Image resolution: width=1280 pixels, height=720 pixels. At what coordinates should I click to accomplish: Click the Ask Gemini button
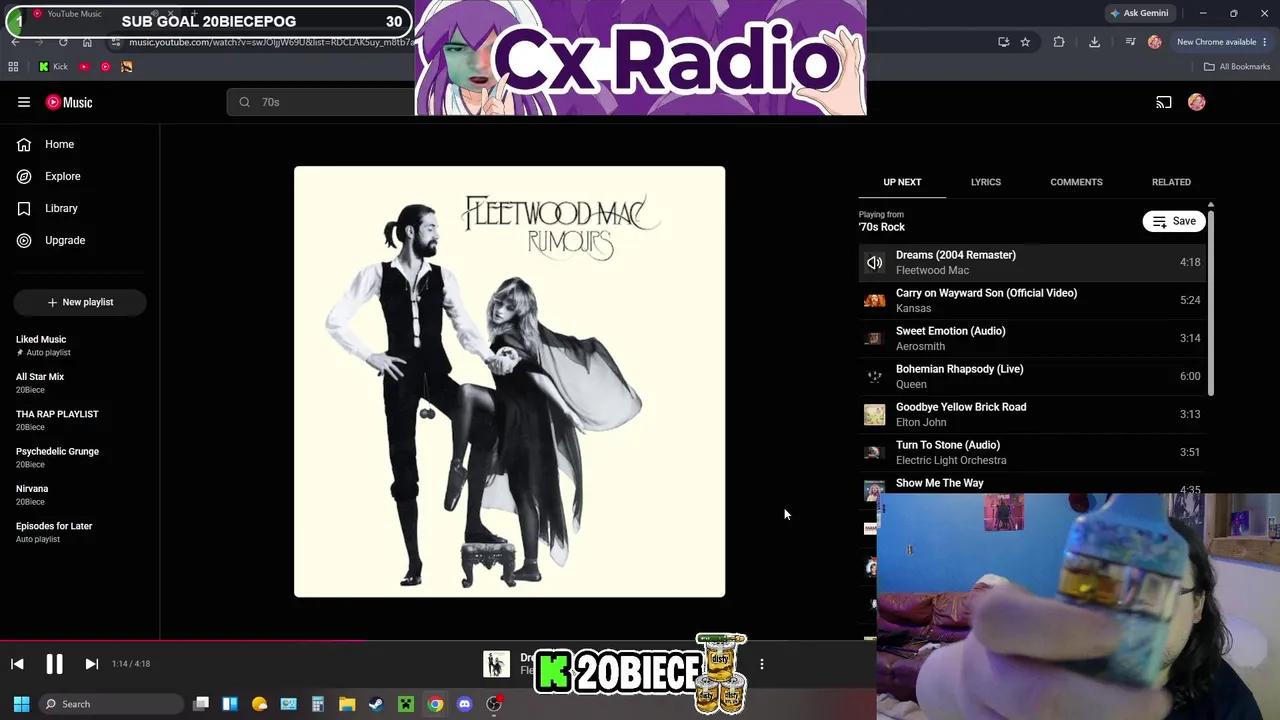pyautogui.click(x=1139, y=13)
